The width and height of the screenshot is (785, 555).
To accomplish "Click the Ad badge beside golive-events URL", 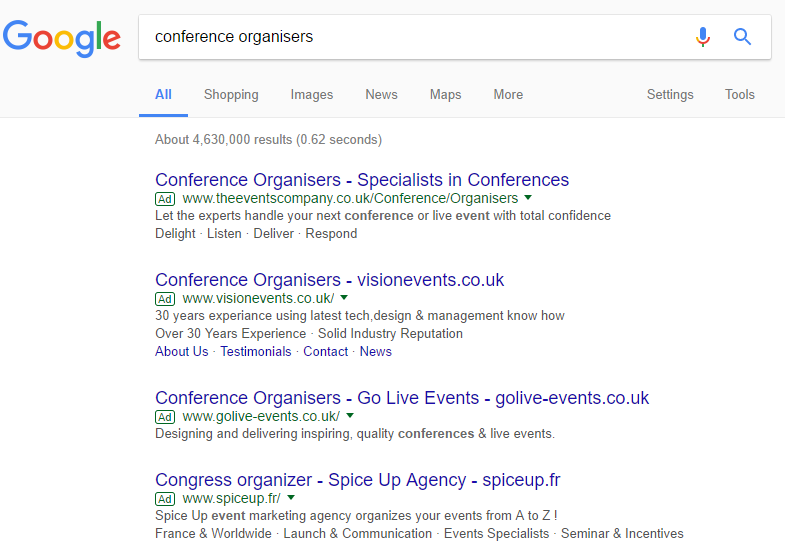I will 165,417.
